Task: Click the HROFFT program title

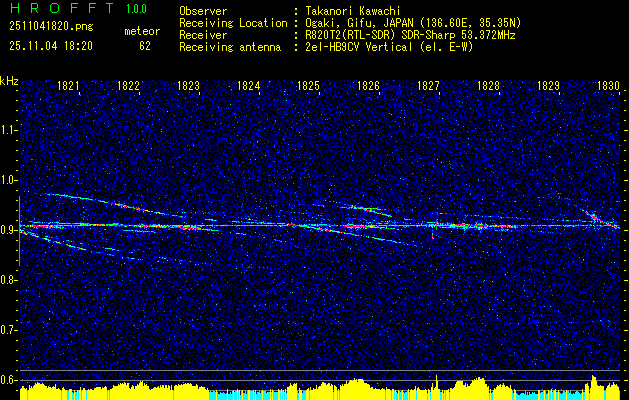Action: (x=61, y=8)
